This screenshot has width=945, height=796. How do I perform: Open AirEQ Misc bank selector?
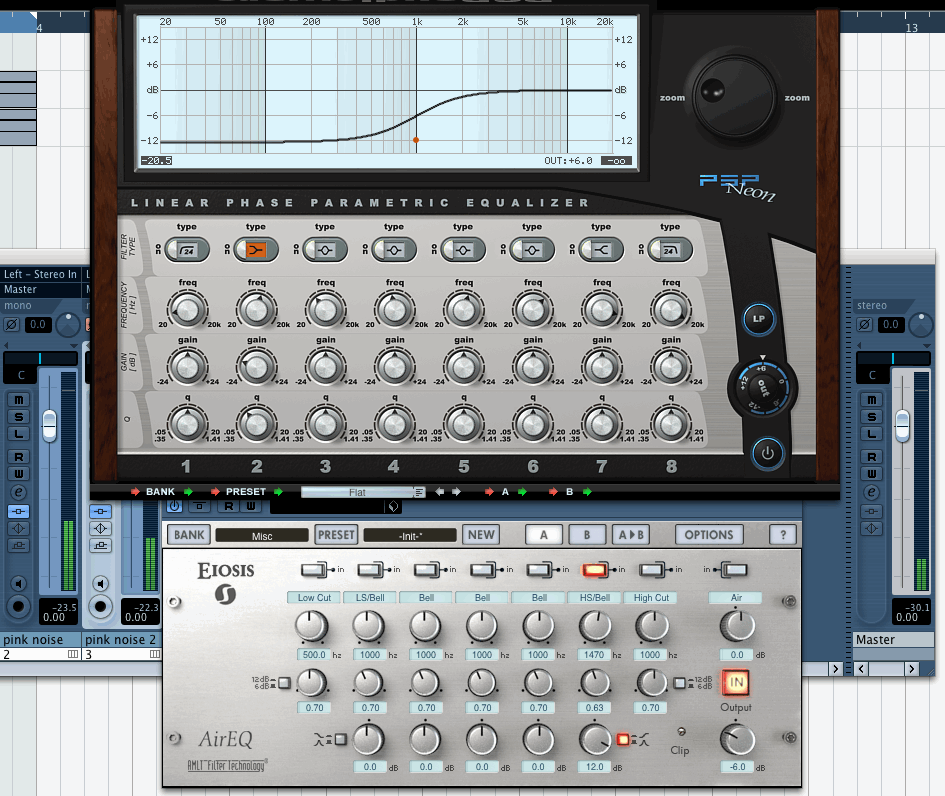[x=261, y=535]
